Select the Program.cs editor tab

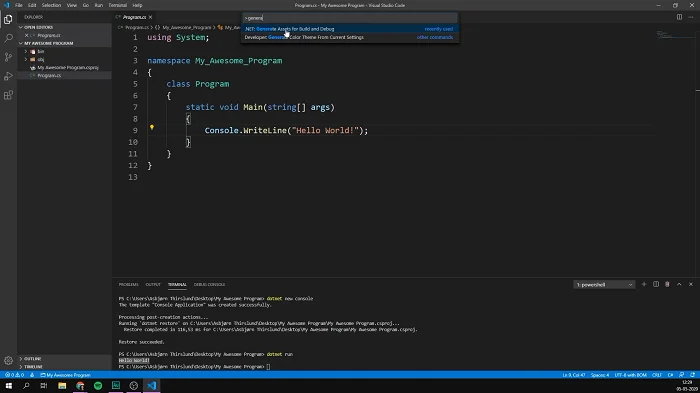pyautogui.click(x=133, y=17)
